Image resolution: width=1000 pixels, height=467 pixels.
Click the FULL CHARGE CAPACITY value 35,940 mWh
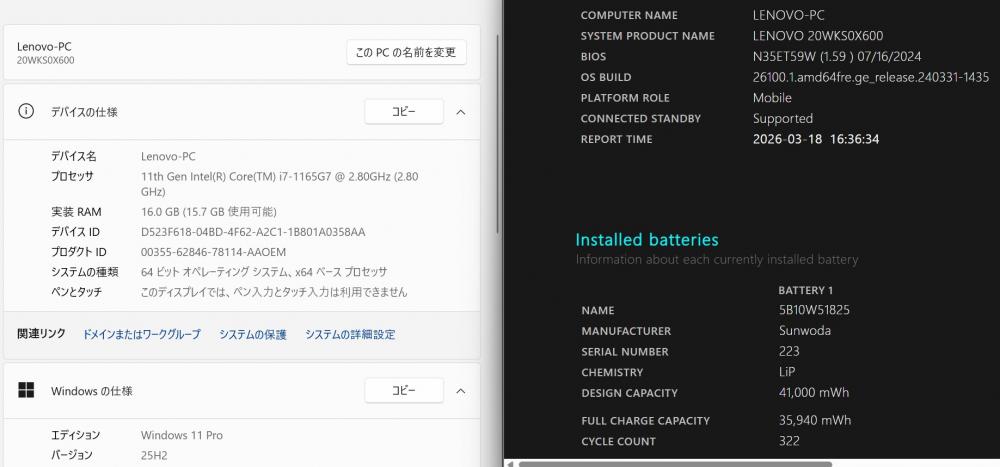pyautogui.click(x=814, y=420)
